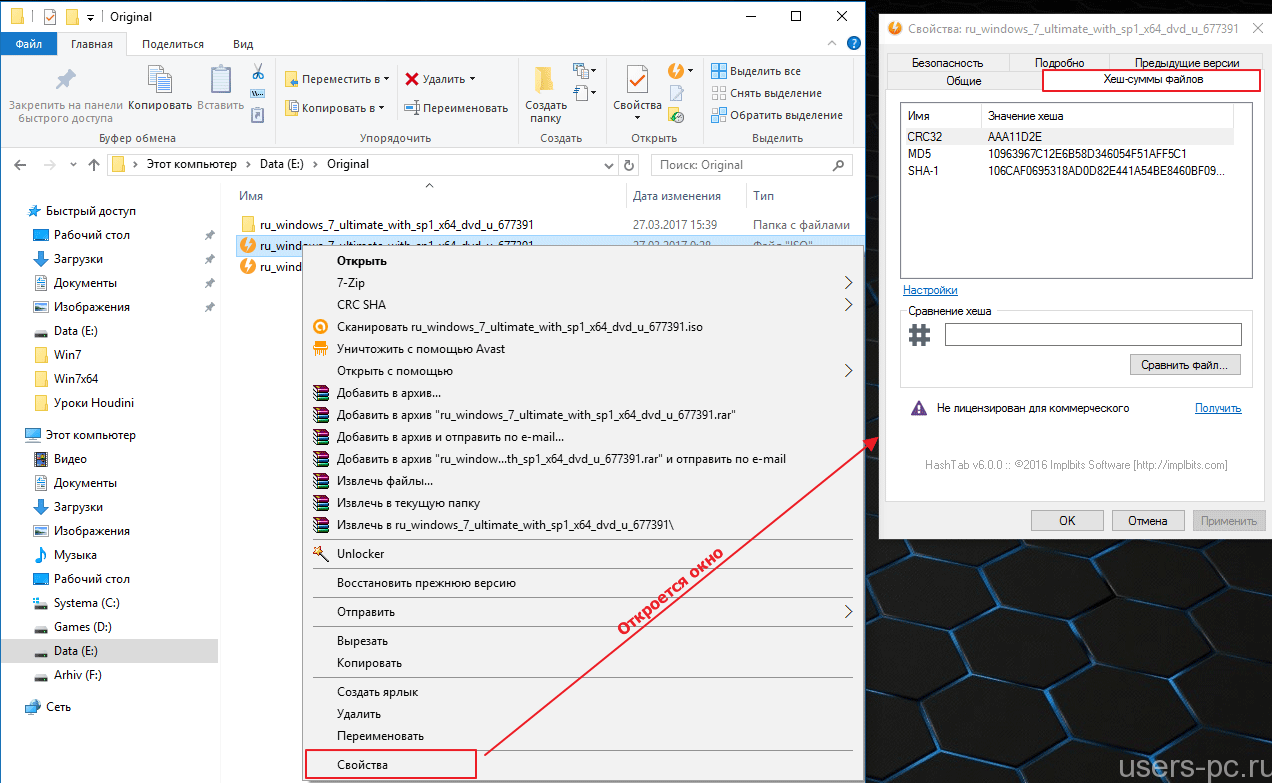1272x783 pixels.
Task: Open the Файл ribbon tab
Action: point(28,44)
